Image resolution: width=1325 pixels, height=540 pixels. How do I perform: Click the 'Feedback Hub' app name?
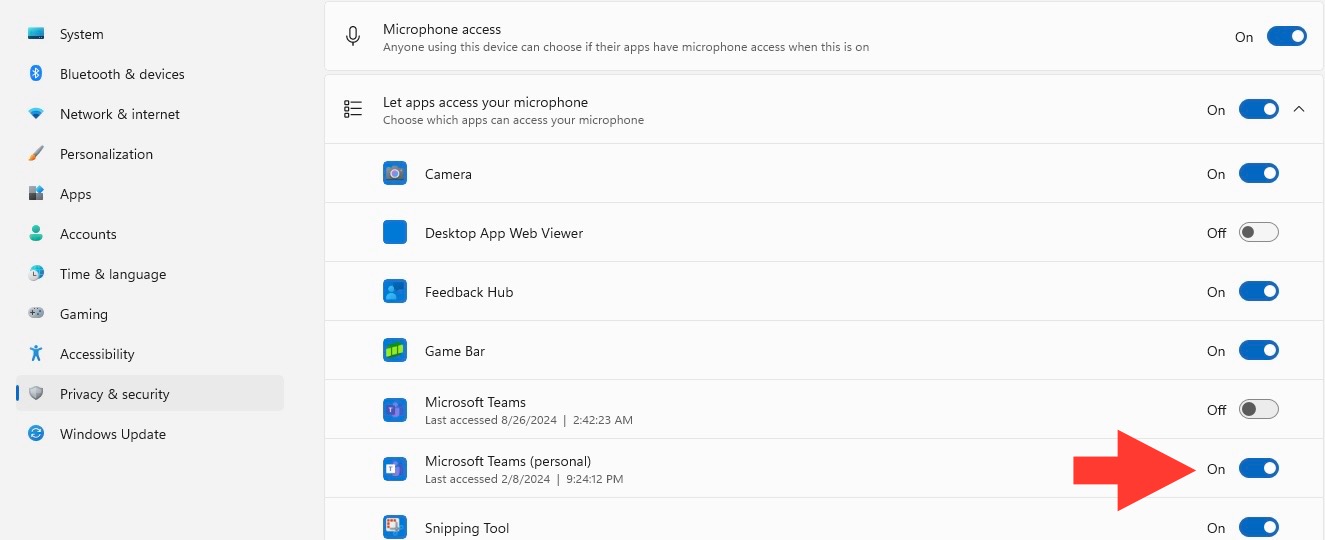(469, 292)
